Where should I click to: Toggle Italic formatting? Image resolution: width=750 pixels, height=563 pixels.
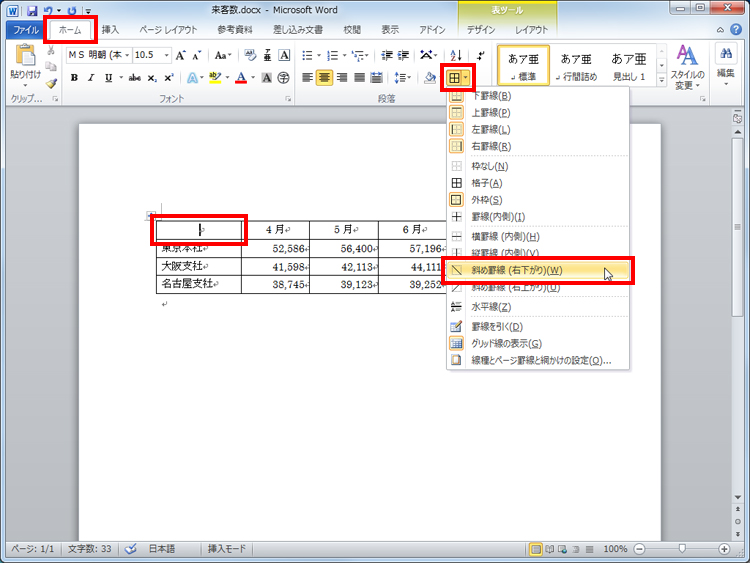coord(91,77)
